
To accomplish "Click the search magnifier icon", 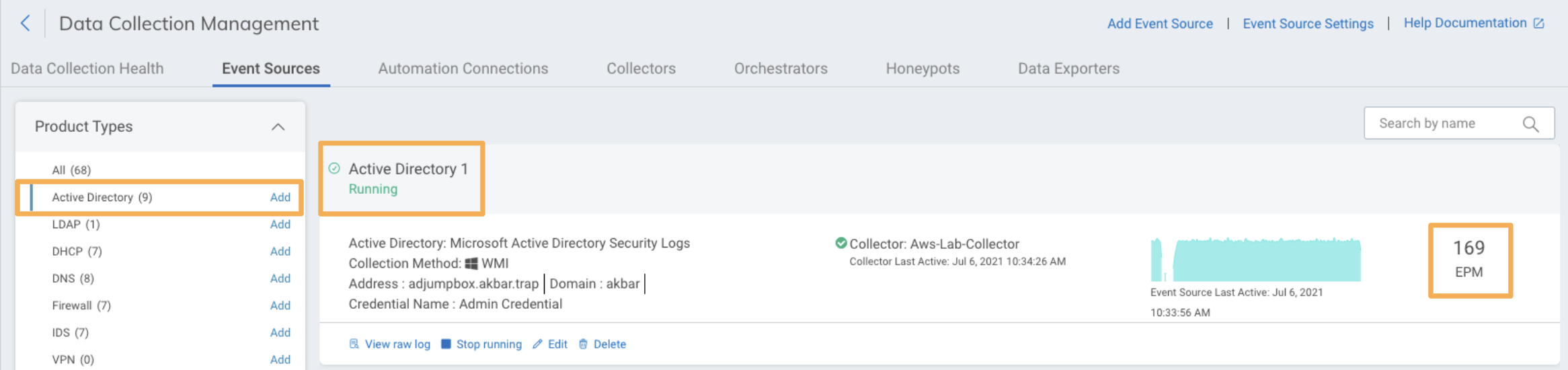I will coord(1530,124).
